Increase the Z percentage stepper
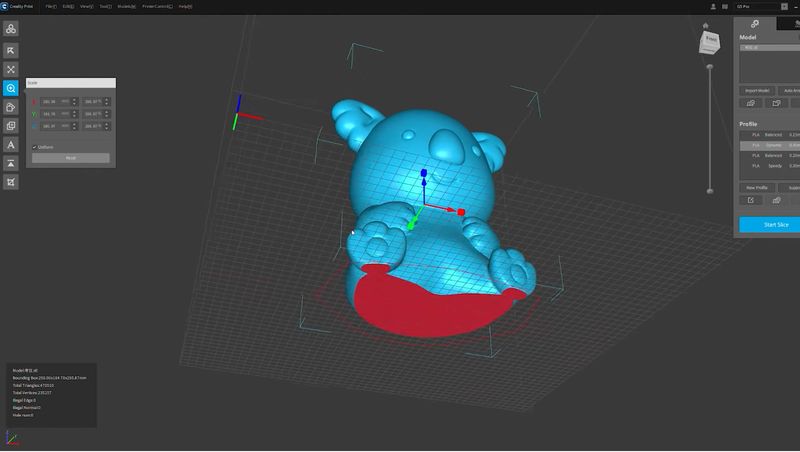 click(x=107, y=124)
